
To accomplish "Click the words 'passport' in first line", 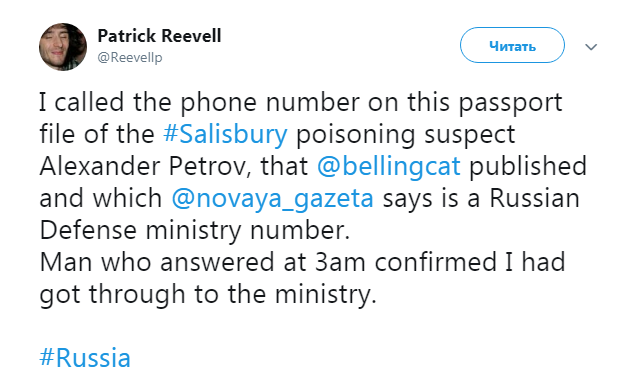I will click(510, 103).
